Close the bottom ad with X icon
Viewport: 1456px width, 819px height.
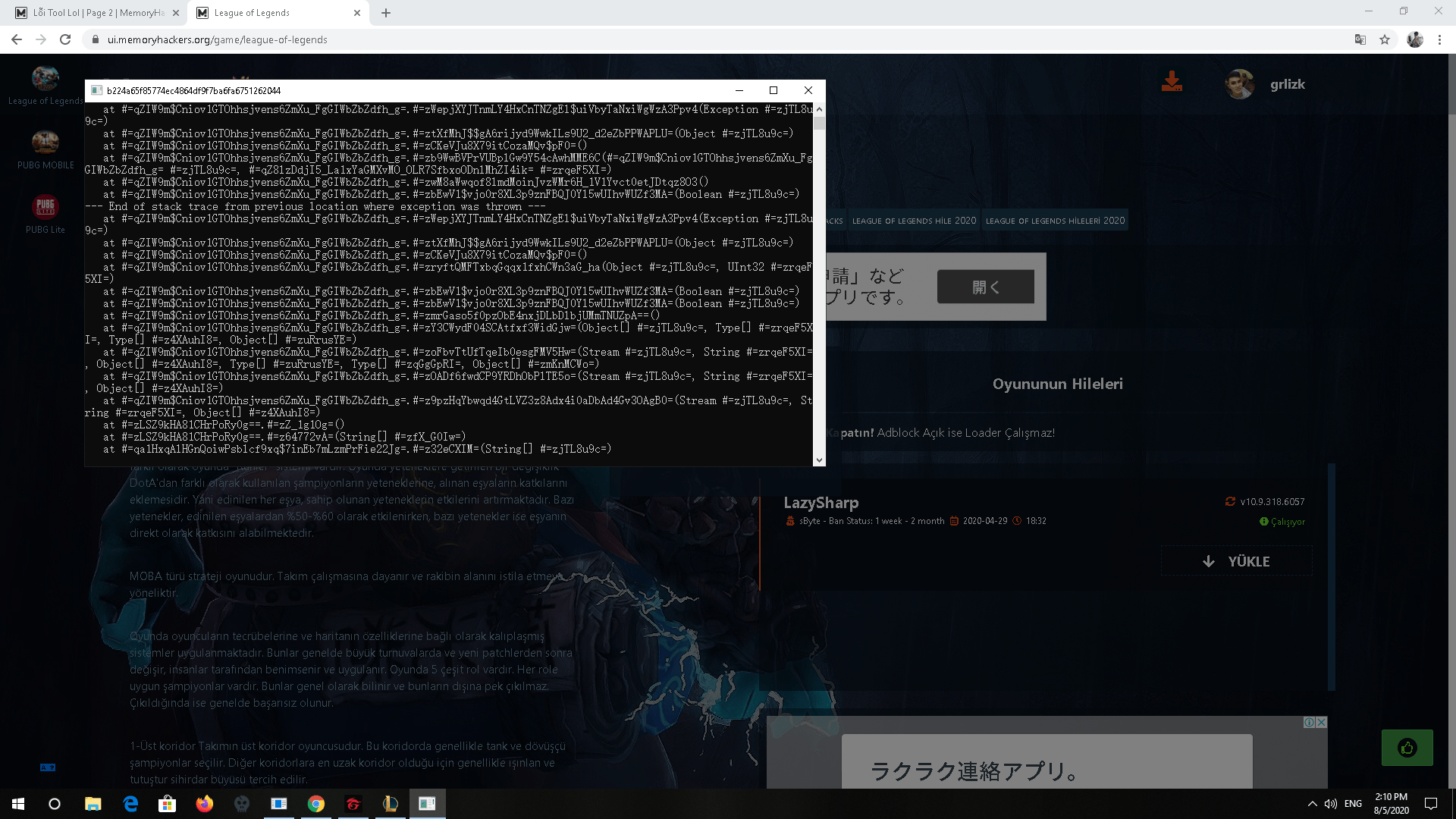pyautogui.click(x=1322, y=723)
